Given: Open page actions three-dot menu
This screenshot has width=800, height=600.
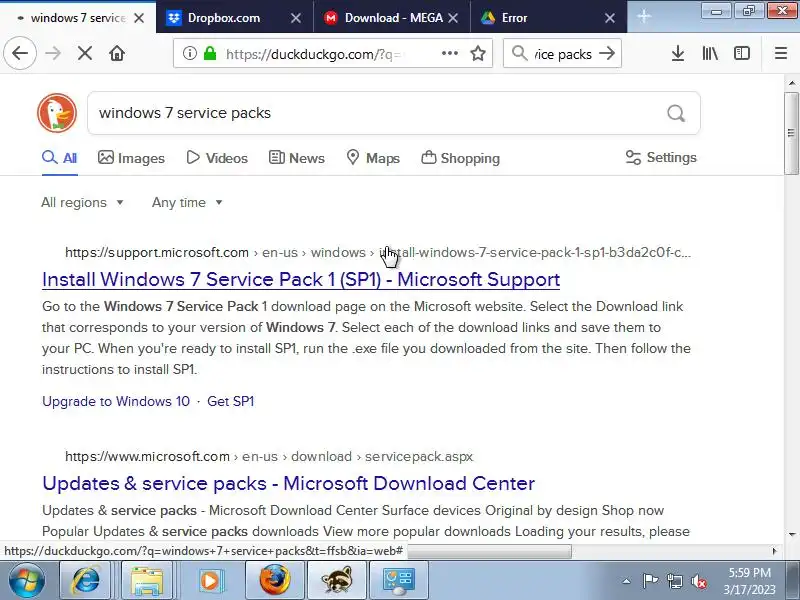Looking at the screenshot, I should [449, 53].
